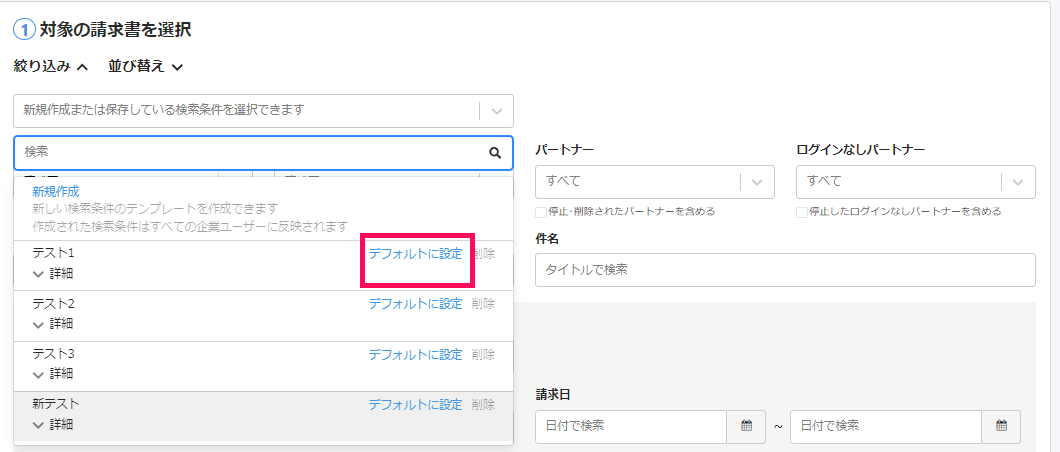Click 新規作成 to create search template
The height and width of the screenshot is (452, 1060).
55,191
